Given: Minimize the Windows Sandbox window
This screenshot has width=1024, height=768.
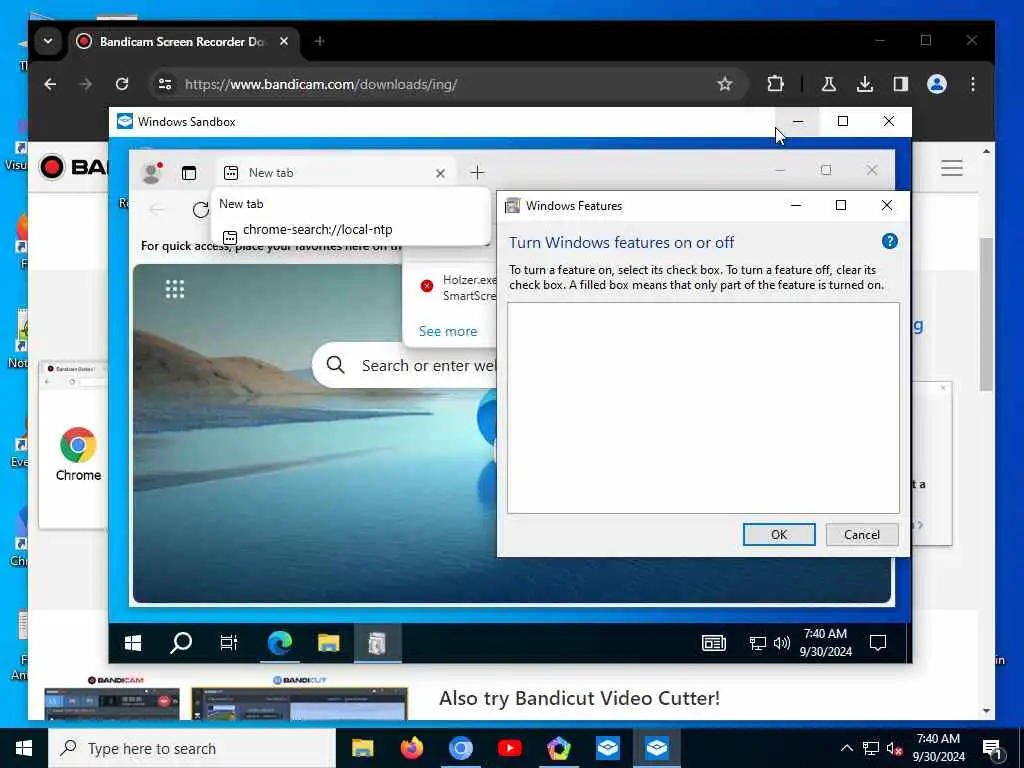Looking at the screenshot, I should click(x=797, y=121).
